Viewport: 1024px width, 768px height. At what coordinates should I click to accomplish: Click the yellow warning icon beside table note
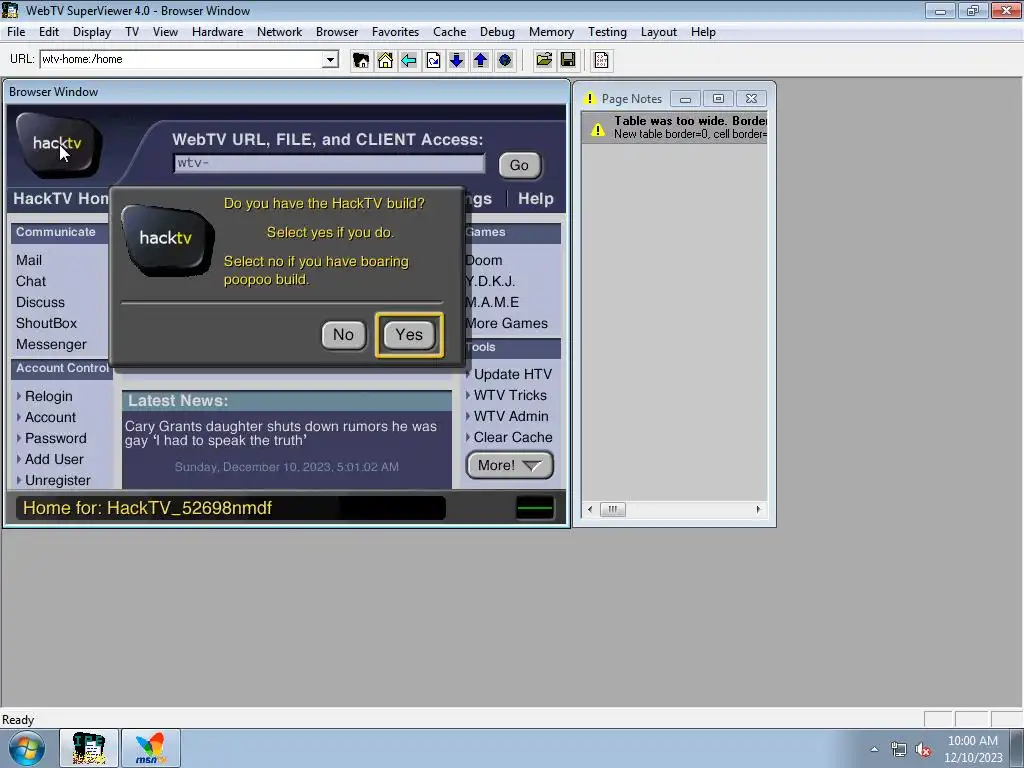[598, 129]
